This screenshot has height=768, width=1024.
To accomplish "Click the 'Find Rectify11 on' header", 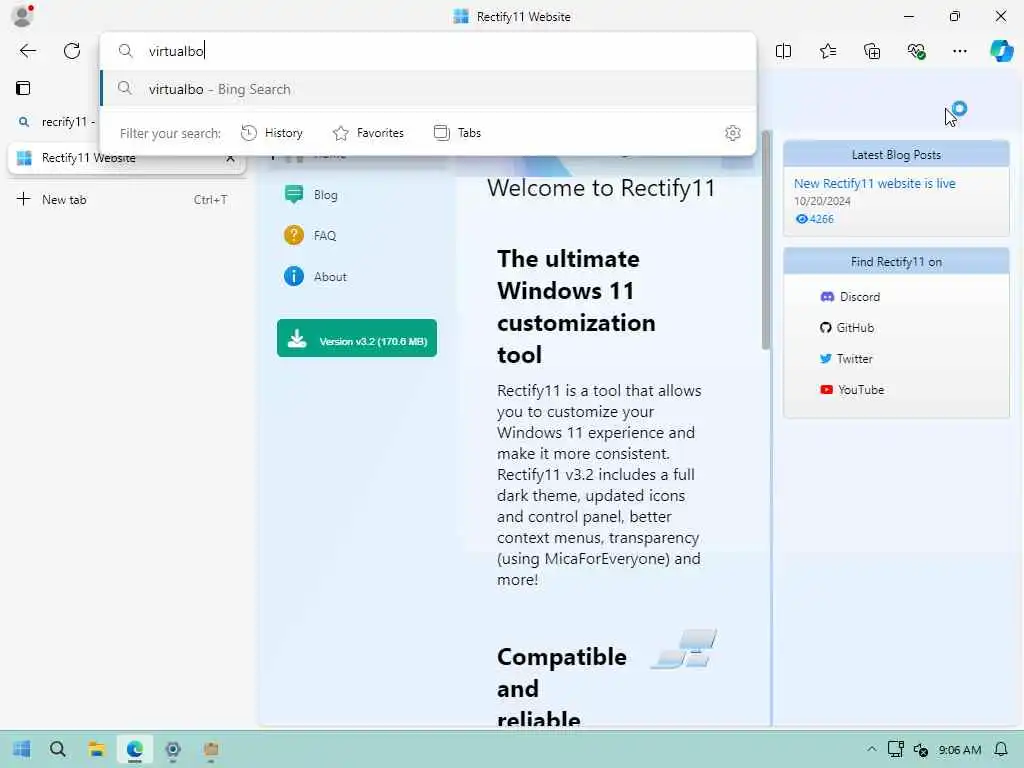I will coord(896,262).
